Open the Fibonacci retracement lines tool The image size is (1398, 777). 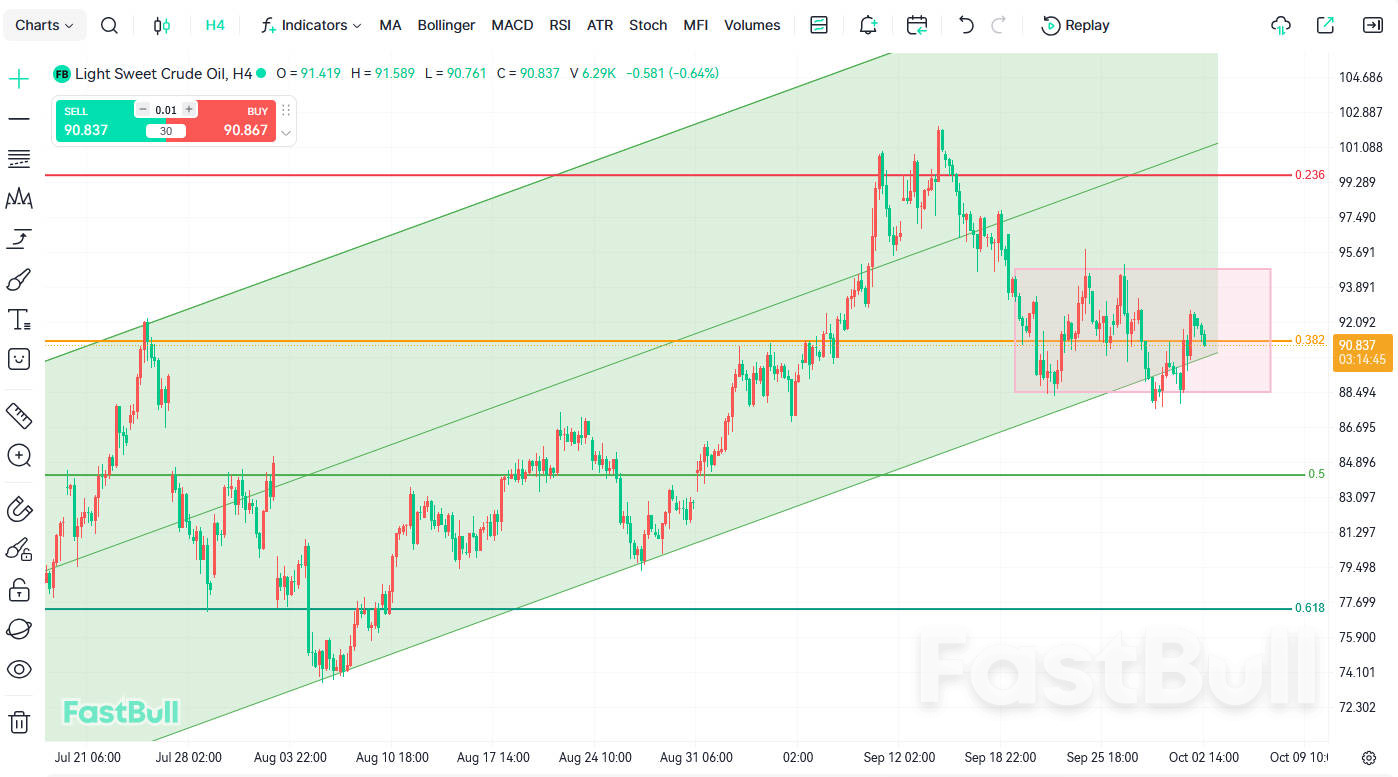click(19, 159)
